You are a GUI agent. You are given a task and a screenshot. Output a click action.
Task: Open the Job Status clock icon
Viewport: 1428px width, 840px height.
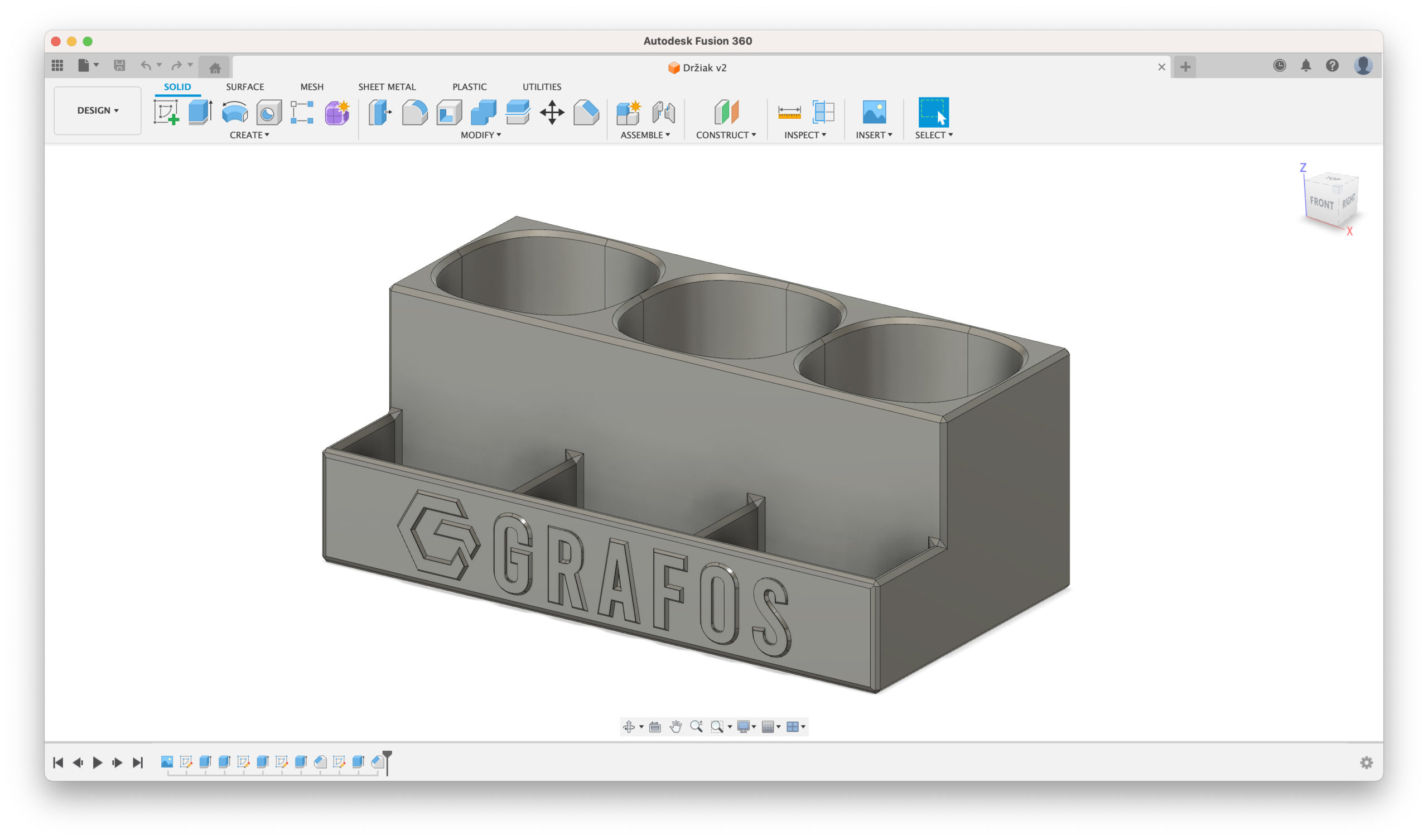(x=1280, y=66)
